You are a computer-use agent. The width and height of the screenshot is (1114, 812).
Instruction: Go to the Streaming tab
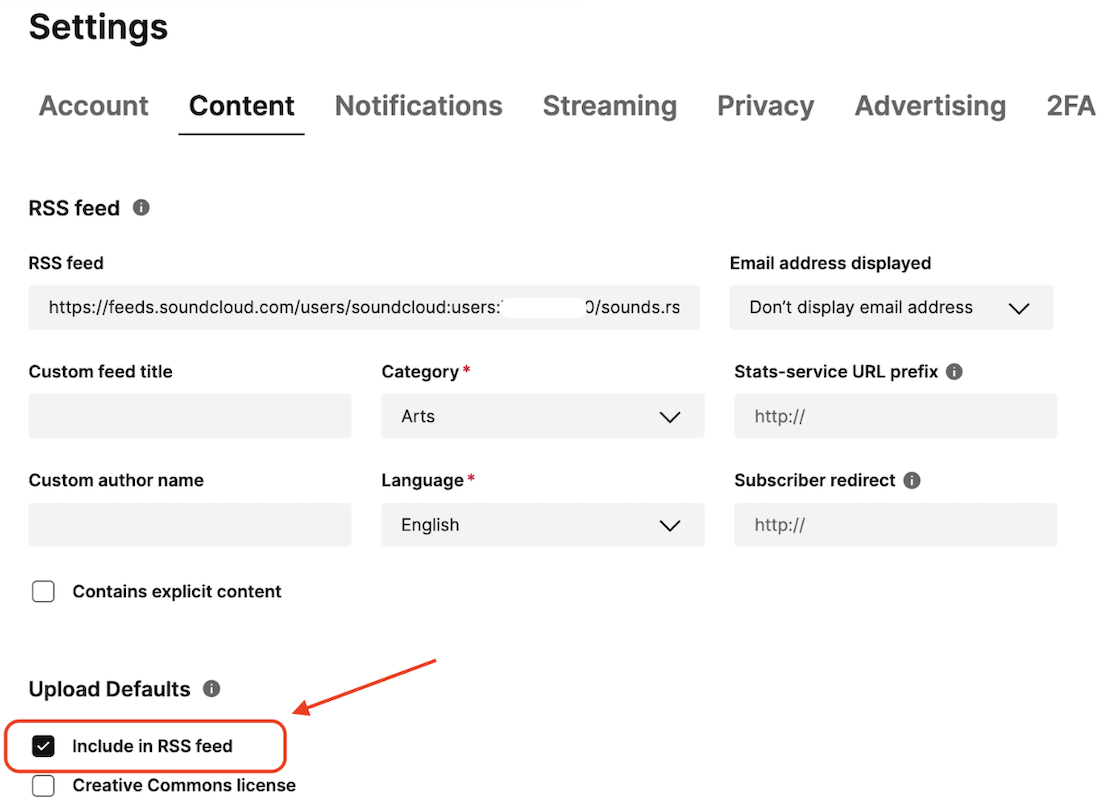tap(609, 106)
